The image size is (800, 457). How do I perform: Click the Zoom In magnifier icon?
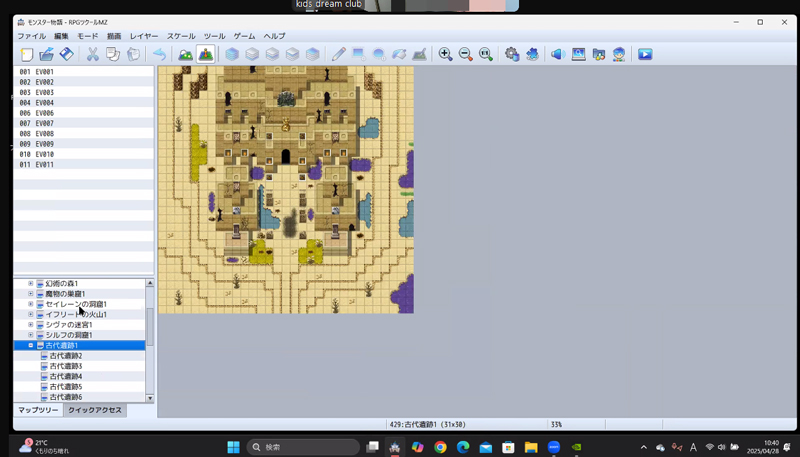point(445,54)
